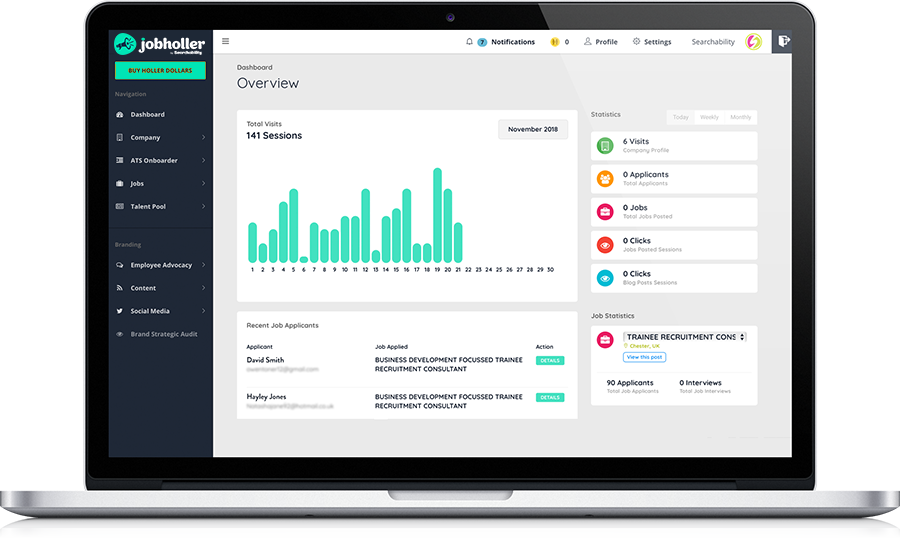Click the jobholler logo
The width and height of the screenshot is (900, 538).
(159, 44)
